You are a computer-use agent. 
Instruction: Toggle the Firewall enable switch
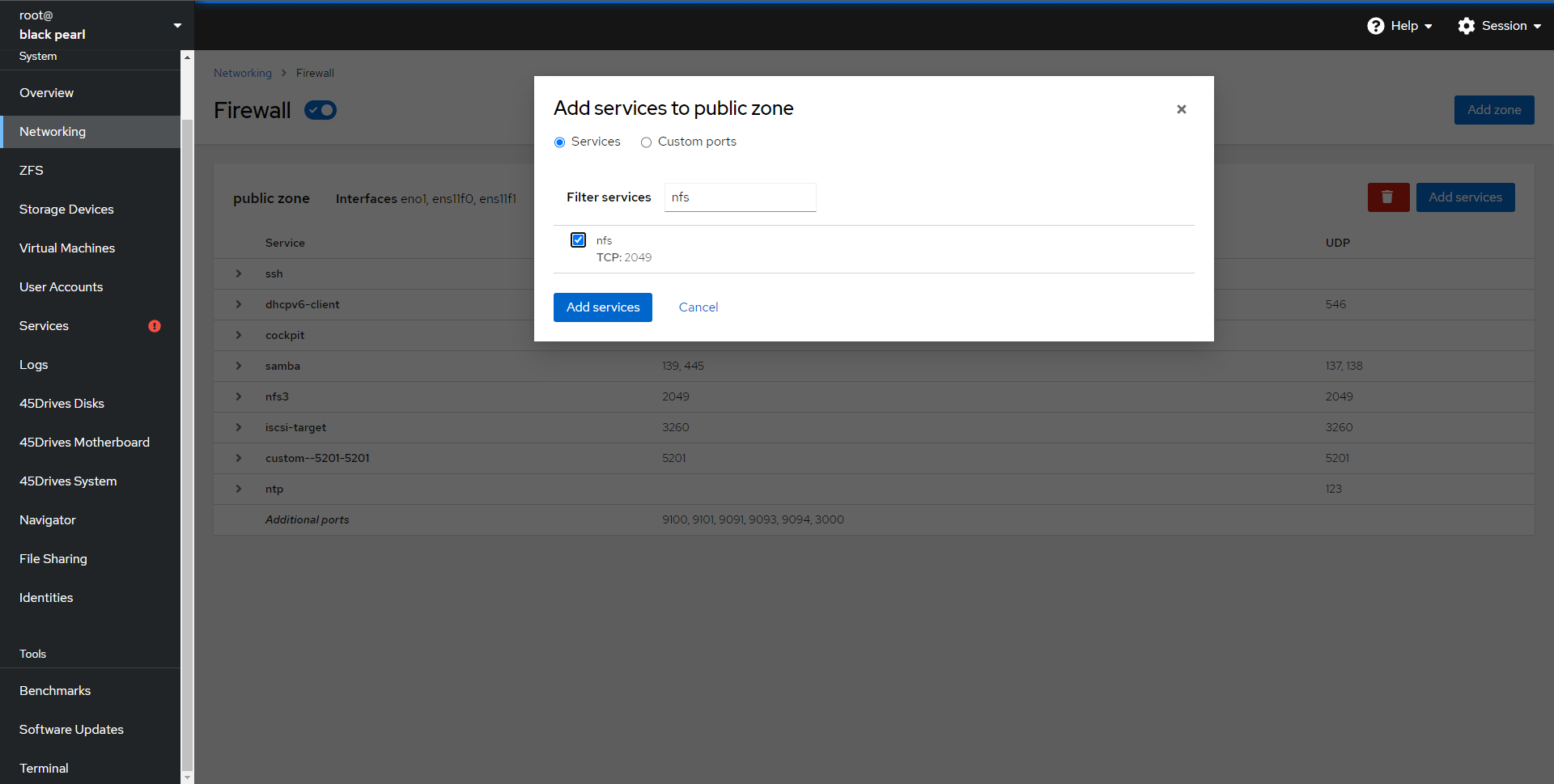click(321, 110)
